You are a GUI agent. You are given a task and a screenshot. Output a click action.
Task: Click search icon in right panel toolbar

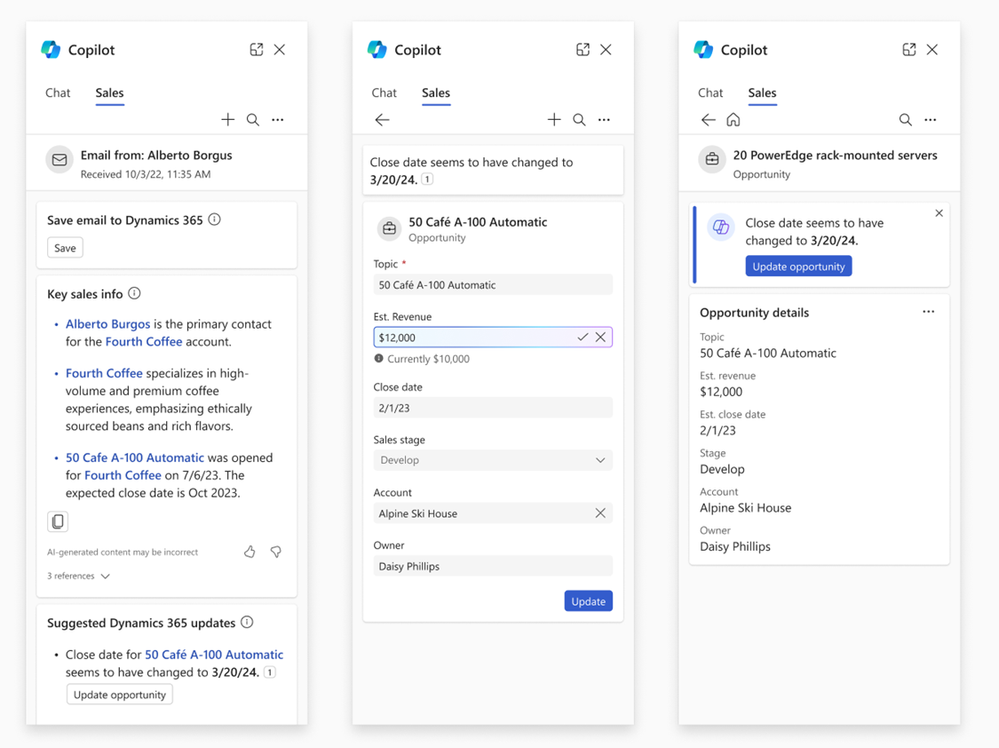point(905,120)
